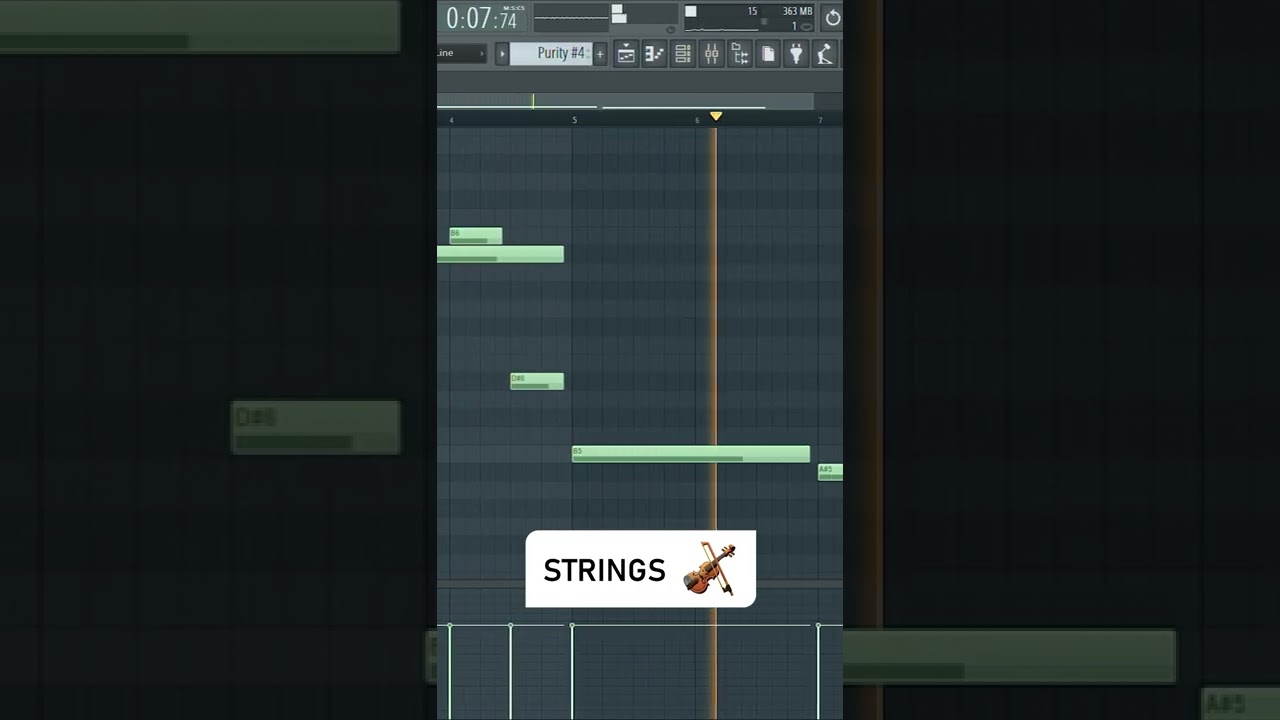1280x720 pixels.
Task: Click the 363 MB memory readout
Action: [797, 11]
